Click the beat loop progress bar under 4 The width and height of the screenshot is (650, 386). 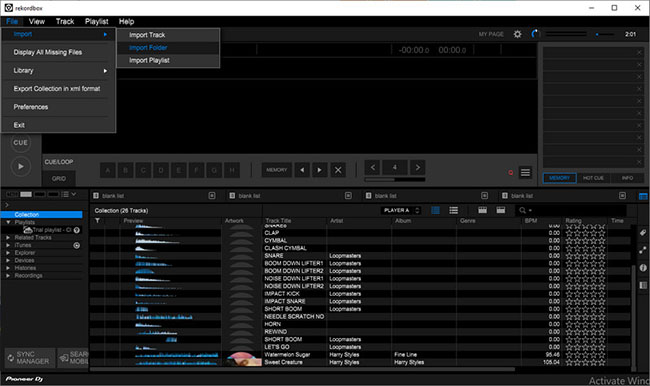click(395, 180)
